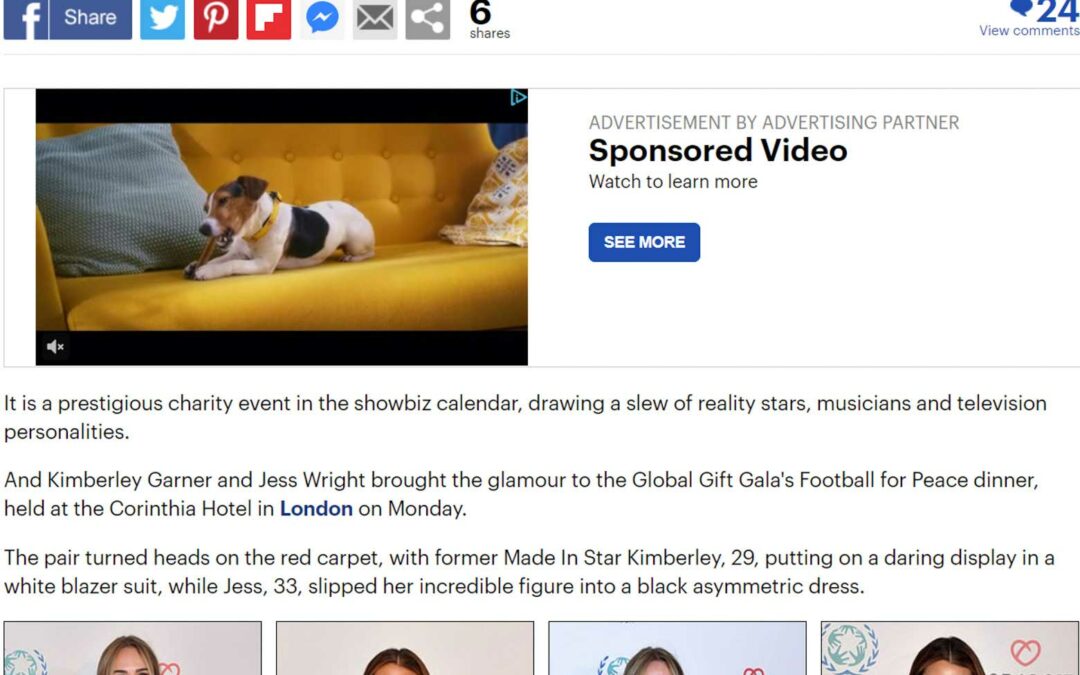Viewport: 1080px width, 675px height.
Task: Click the SEE MORE button
Action: [x=644, y=242]
